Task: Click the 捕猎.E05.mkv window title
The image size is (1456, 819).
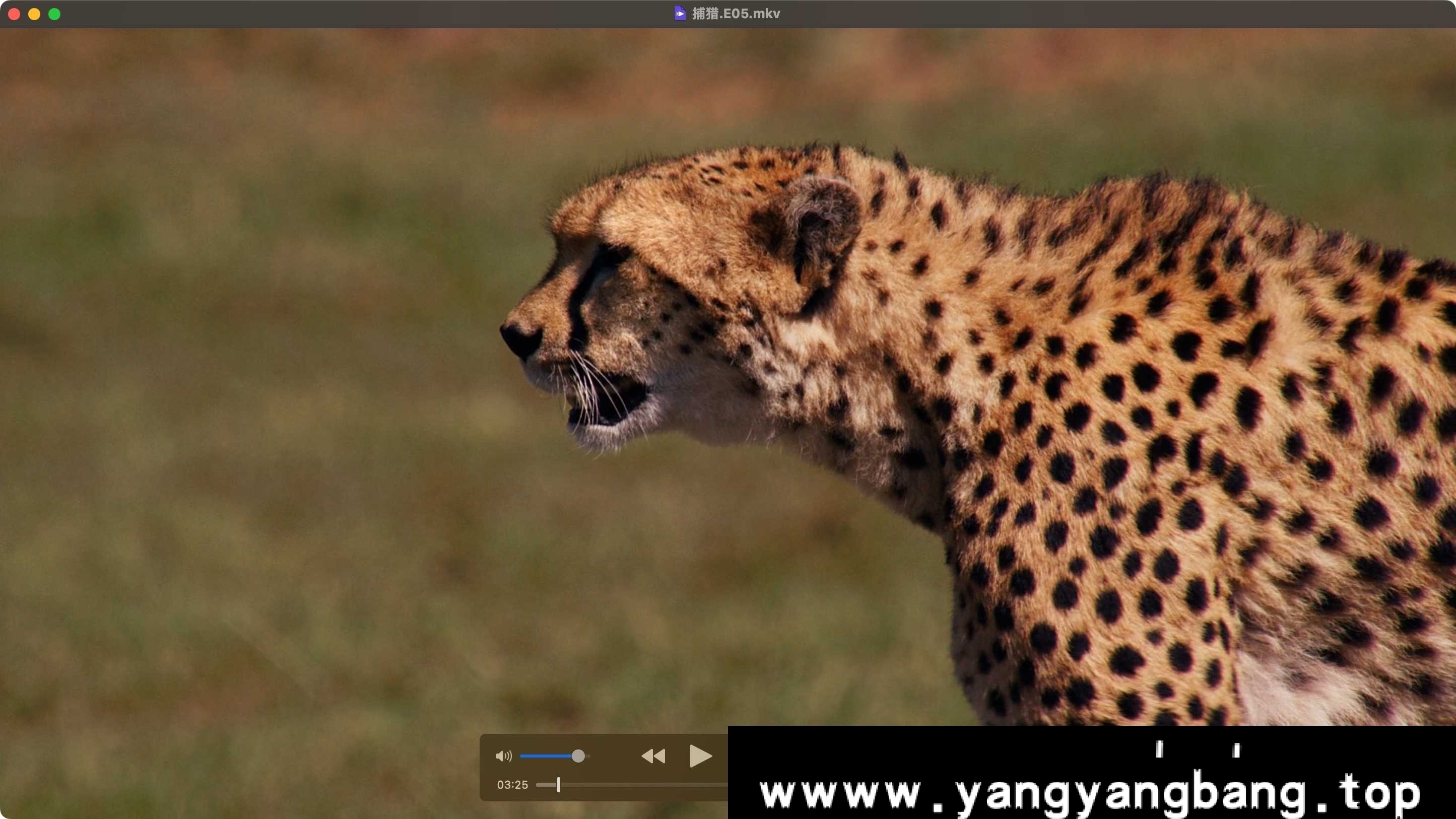Action: 736,14
